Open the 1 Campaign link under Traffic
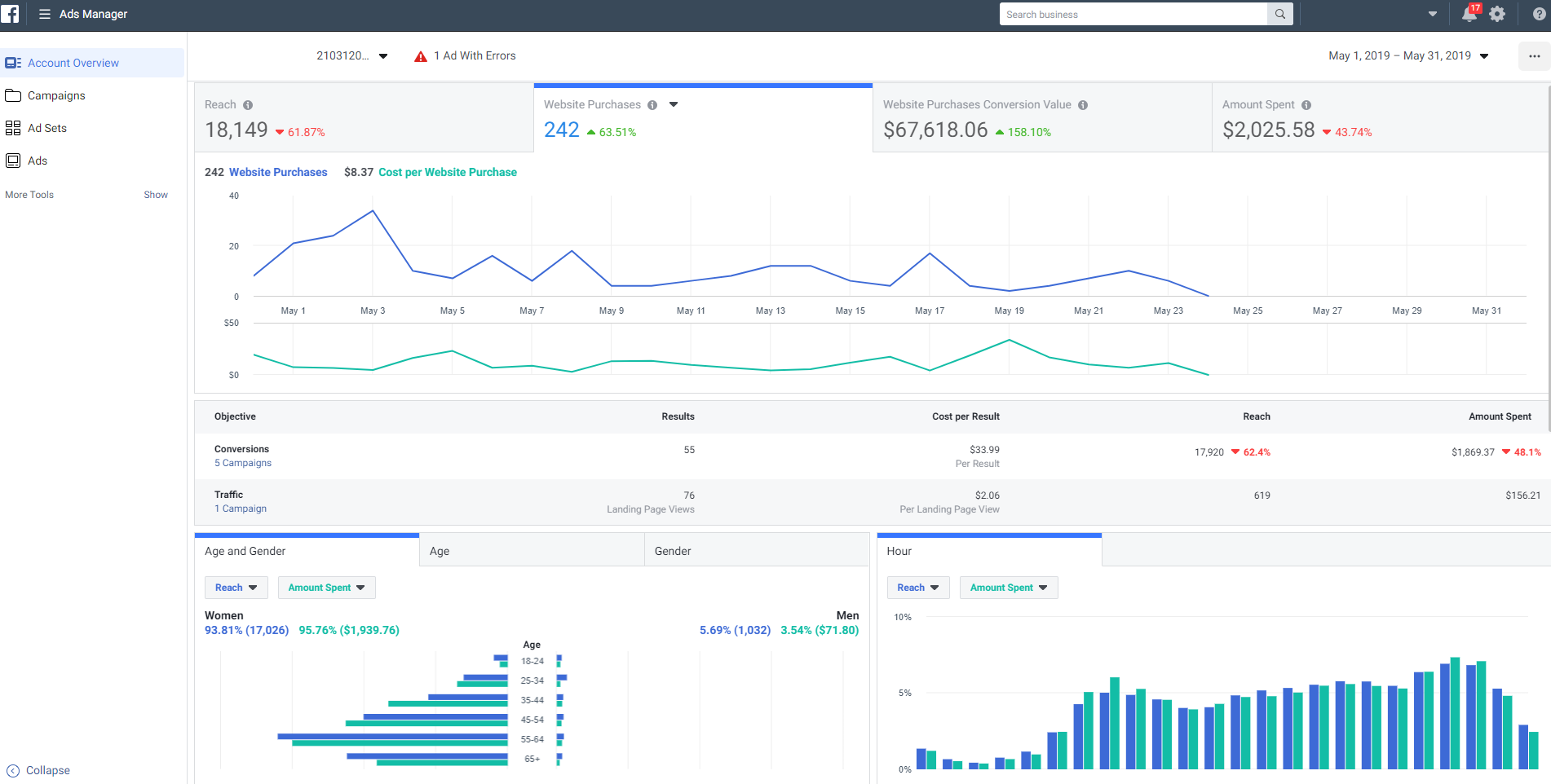Image resolution: width=1551 pixels, height=784 pixels. click(x=241, y=509)
